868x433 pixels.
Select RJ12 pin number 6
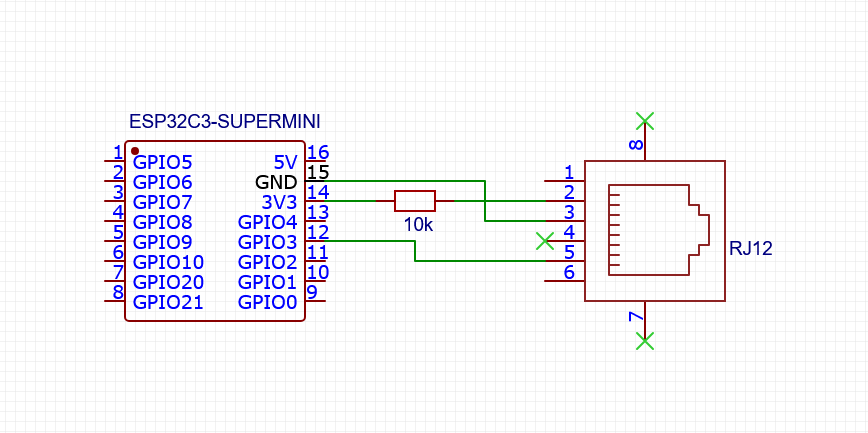569,272
